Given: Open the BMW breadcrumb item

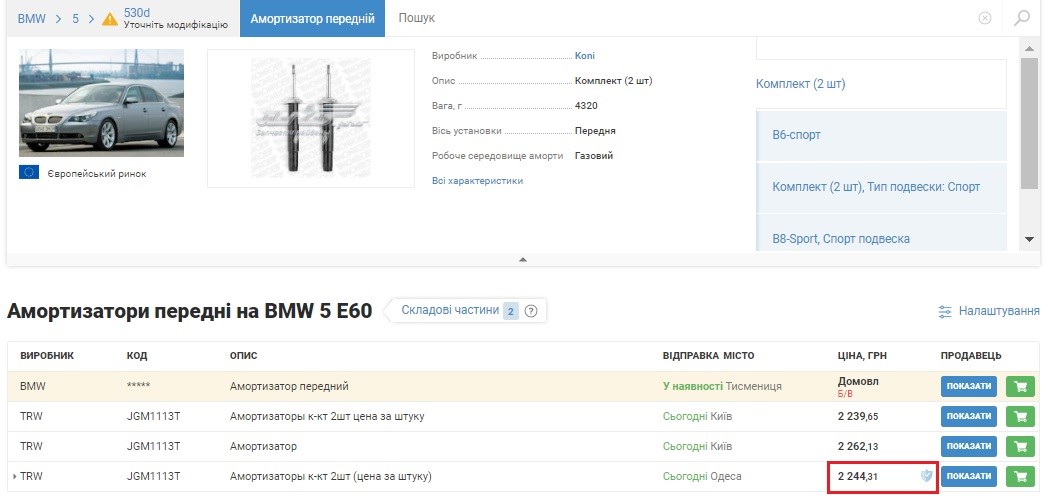Looking at the screenshot, I should (x=32, y=18).
